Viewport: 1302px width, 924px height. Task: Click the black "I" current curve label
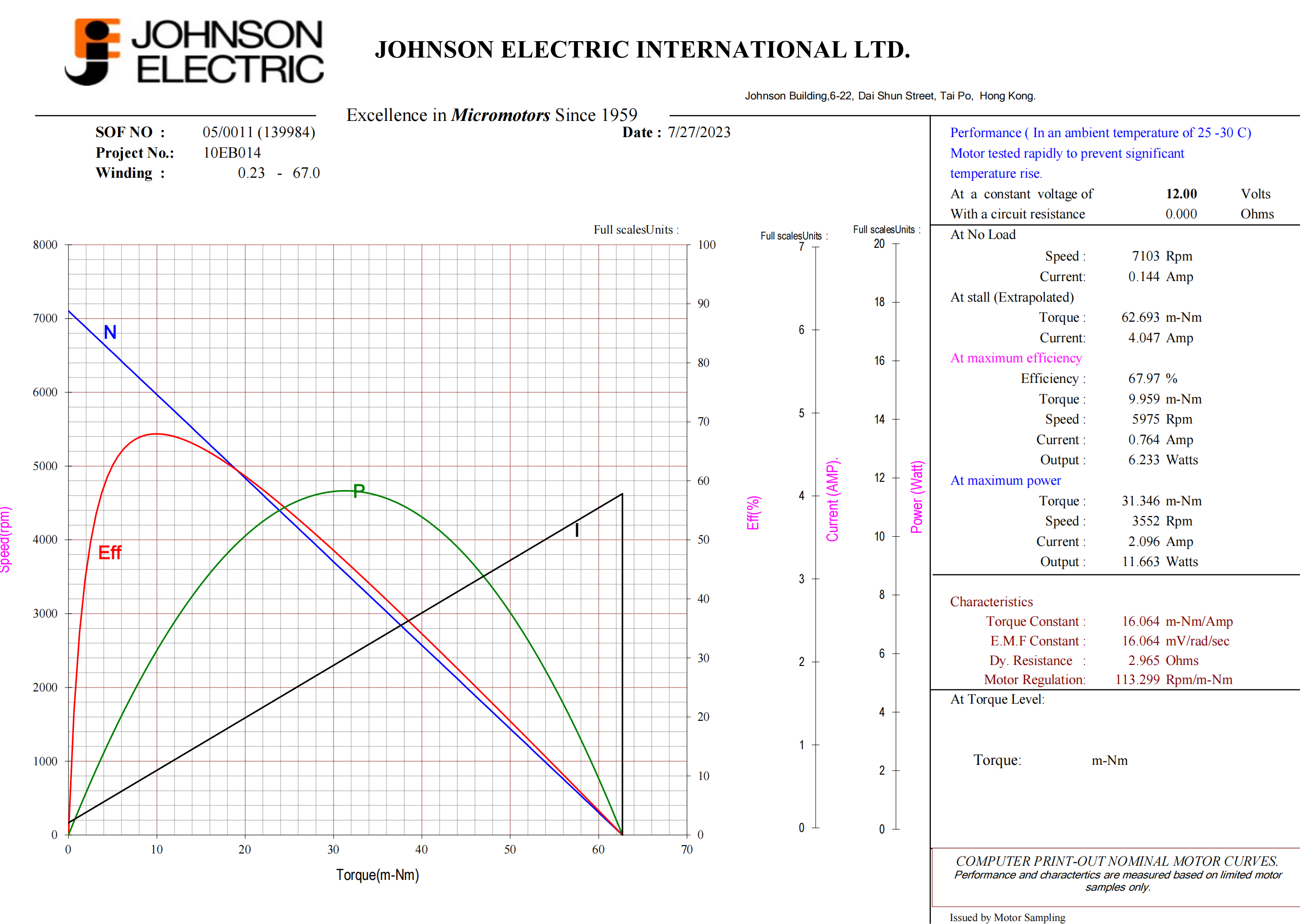pyautogui.click(x=577, y=530)
